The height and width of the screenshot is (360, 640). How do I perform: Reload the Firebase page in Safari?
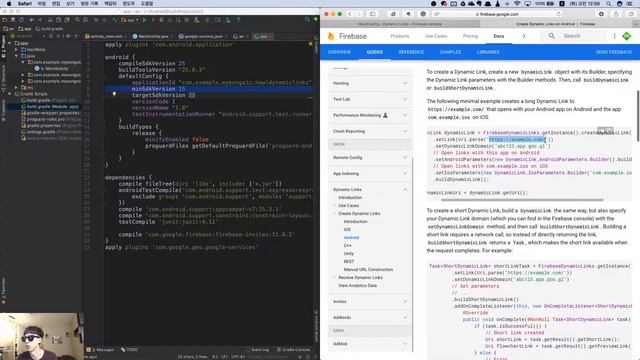(559, 14)
